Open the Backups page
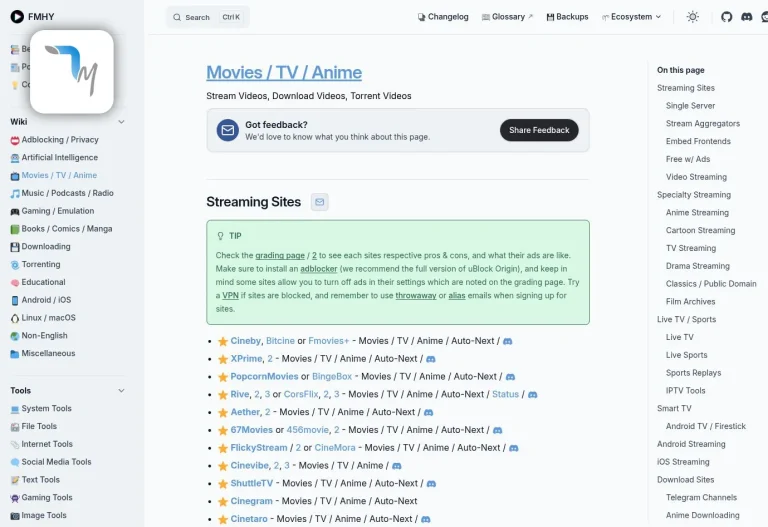The width and height of the screenshot is (768, 527). pos(567,17)
